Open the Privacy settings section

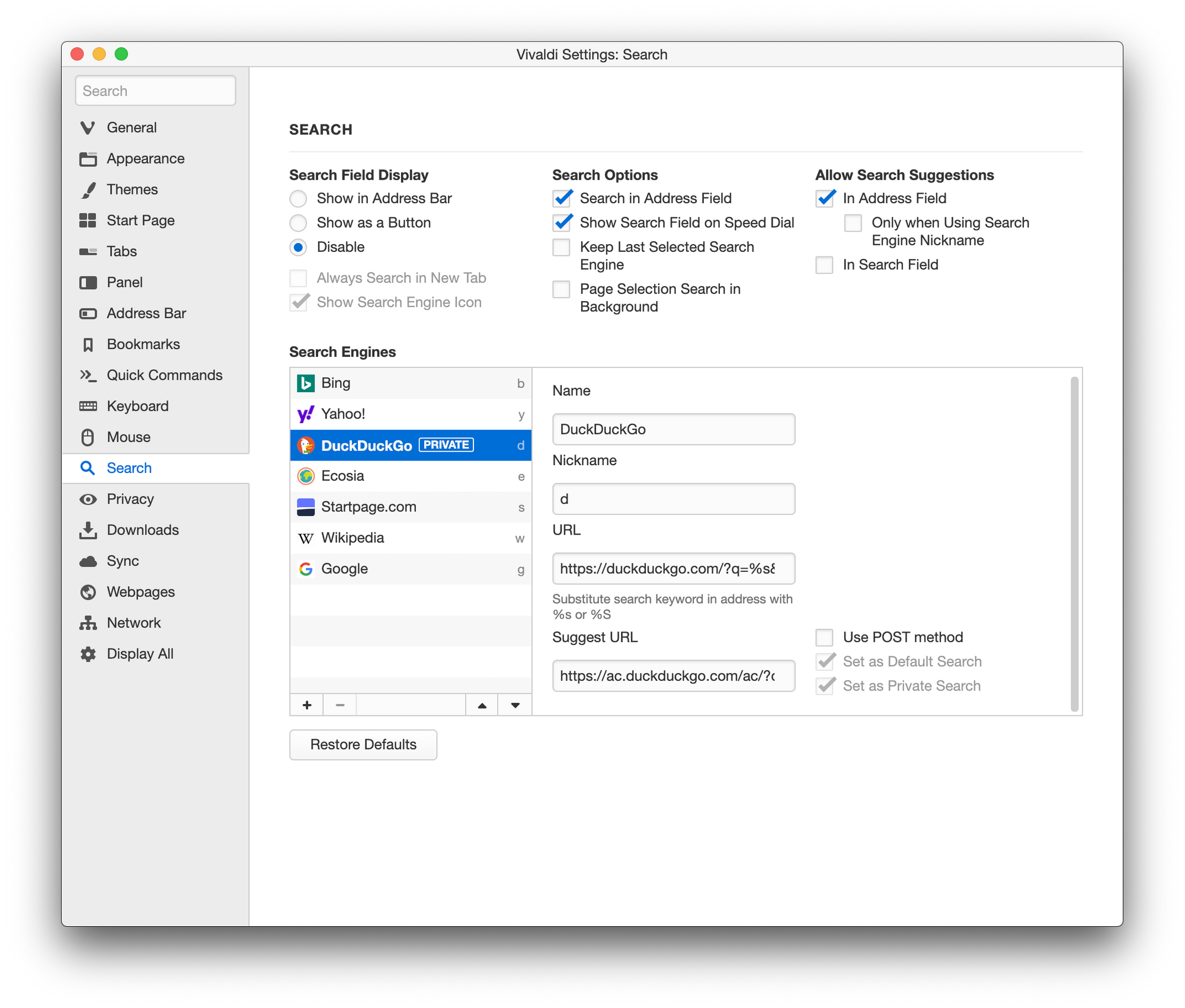click(x=130, y=499)
